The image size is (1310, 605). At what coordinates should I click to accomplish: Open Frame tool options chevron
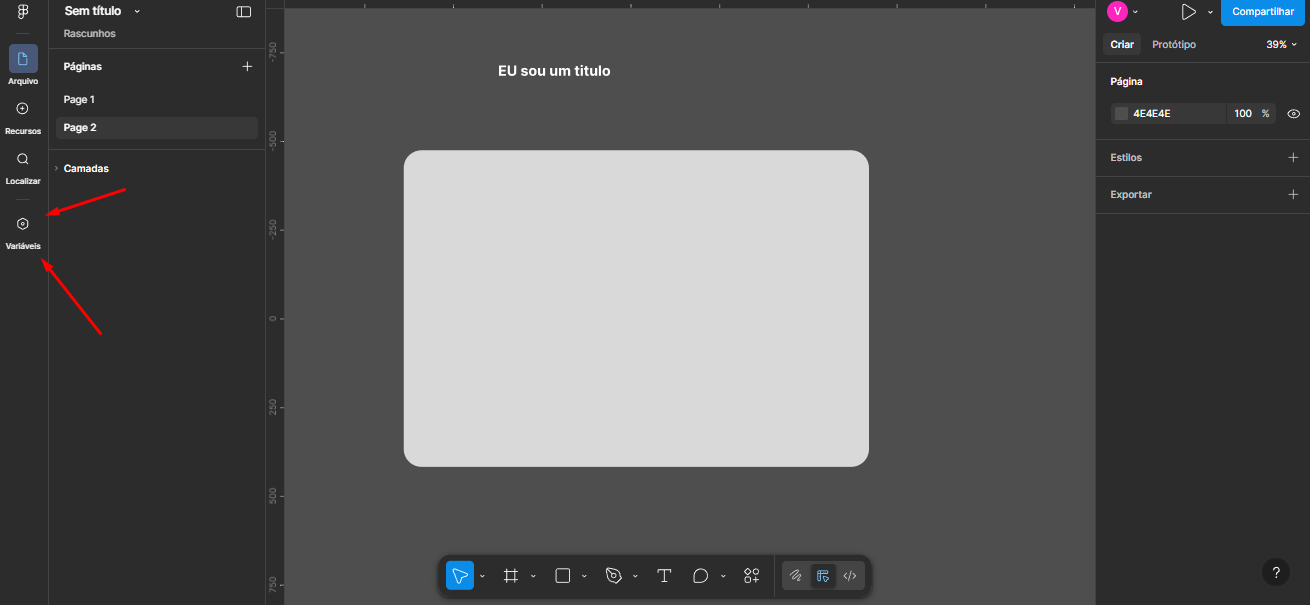(533, 577)
